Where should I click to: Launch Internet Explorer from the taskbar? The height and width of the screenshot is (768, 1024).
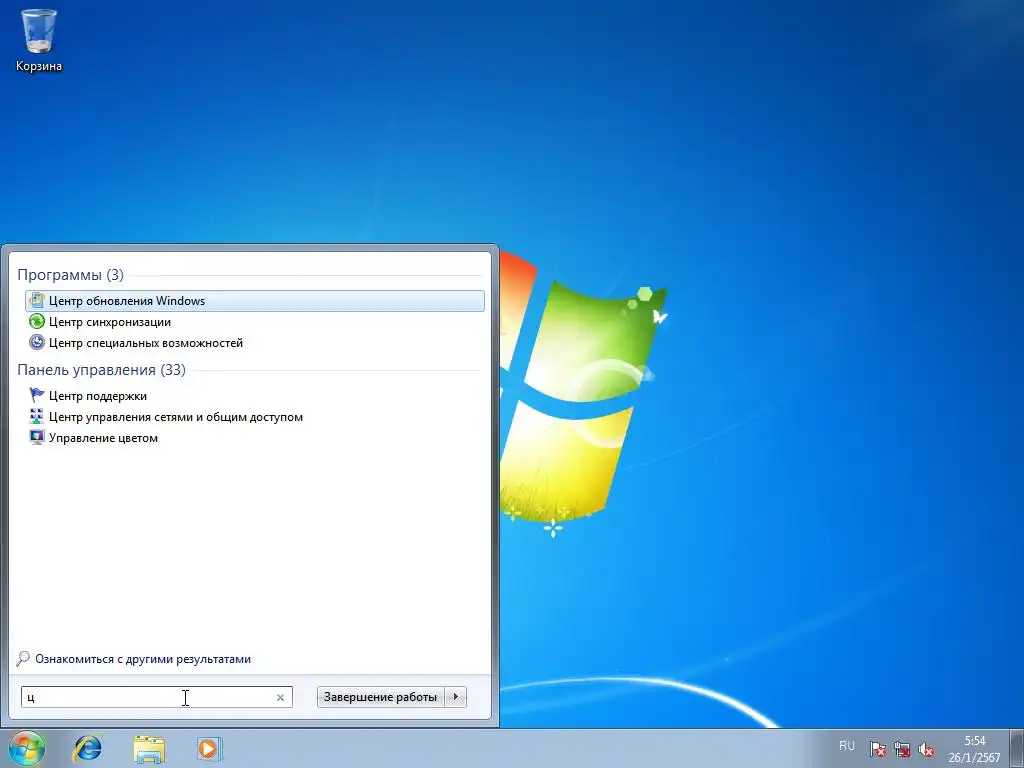click(x=88, y=748)
